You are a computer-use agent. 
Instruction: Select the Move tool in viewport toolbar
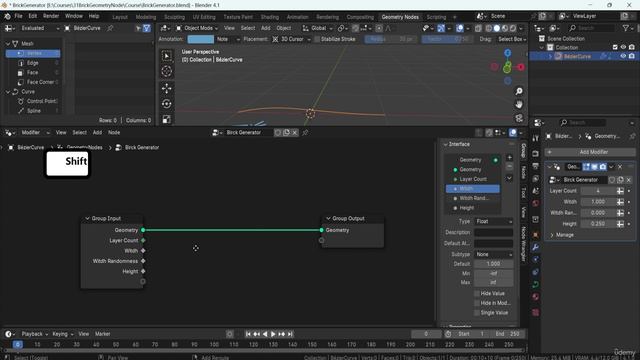pyautogui.click(x=167, y=88)
